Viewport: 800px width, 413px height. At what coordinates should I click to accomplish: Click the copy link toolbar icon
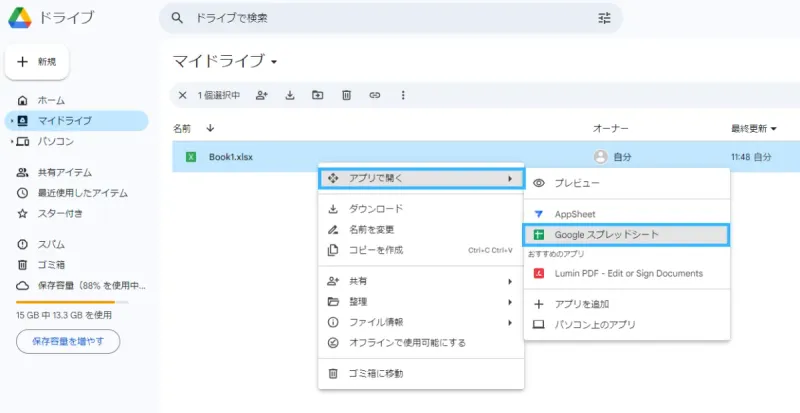click(375, 95)
